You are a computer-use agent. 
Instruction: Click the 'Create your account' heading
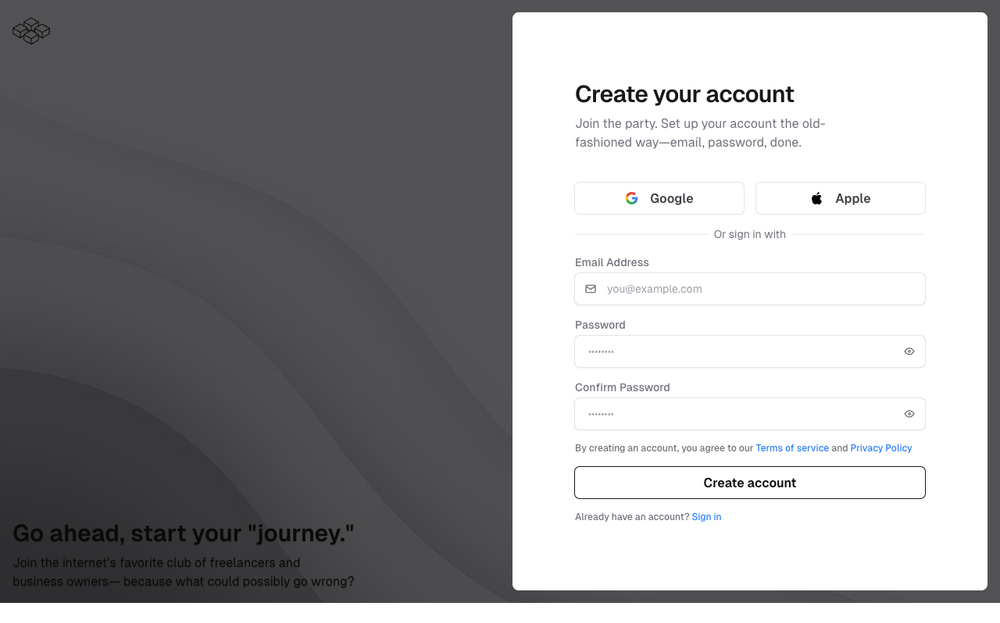click(684, 94)
